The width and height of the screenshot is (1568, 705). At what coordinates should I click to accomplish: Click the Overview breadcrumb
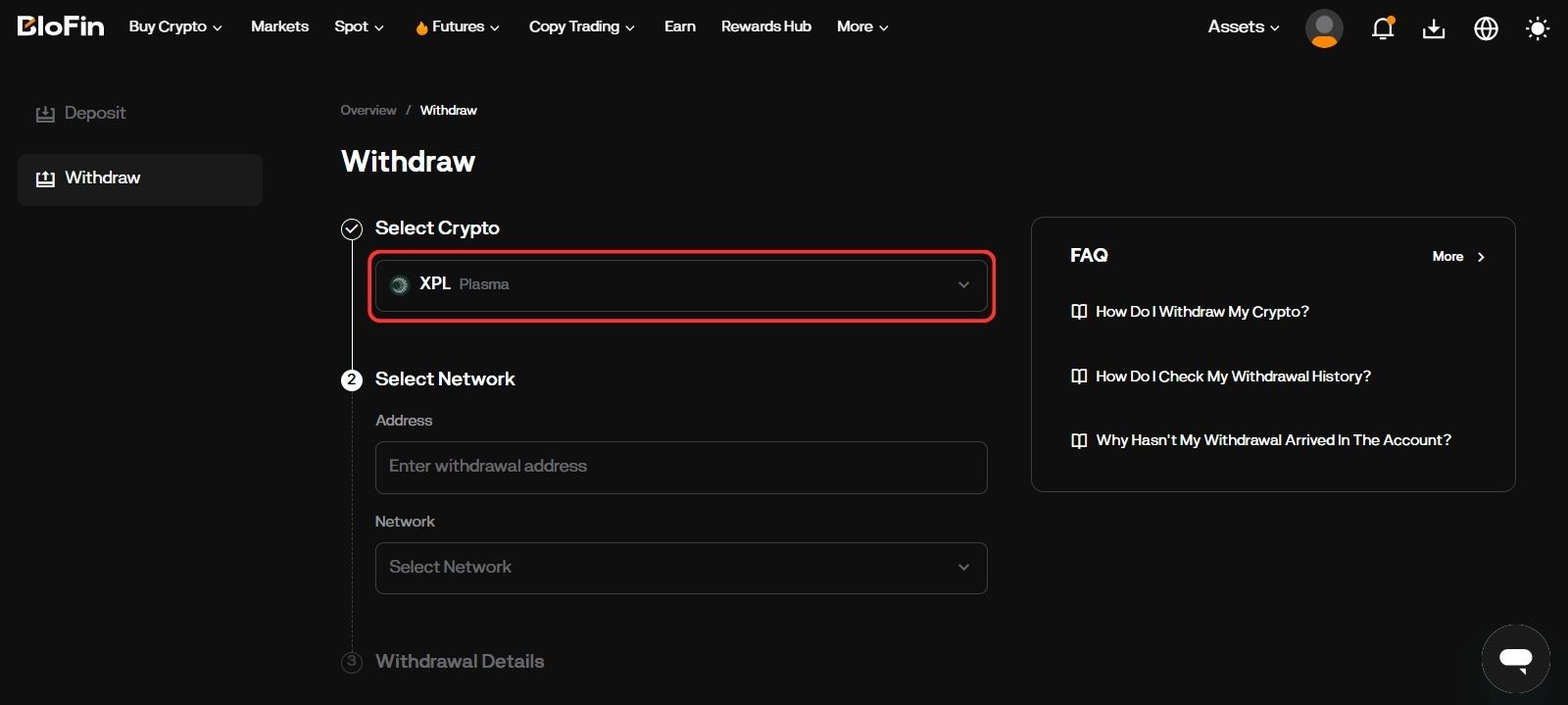click(368, 111)
